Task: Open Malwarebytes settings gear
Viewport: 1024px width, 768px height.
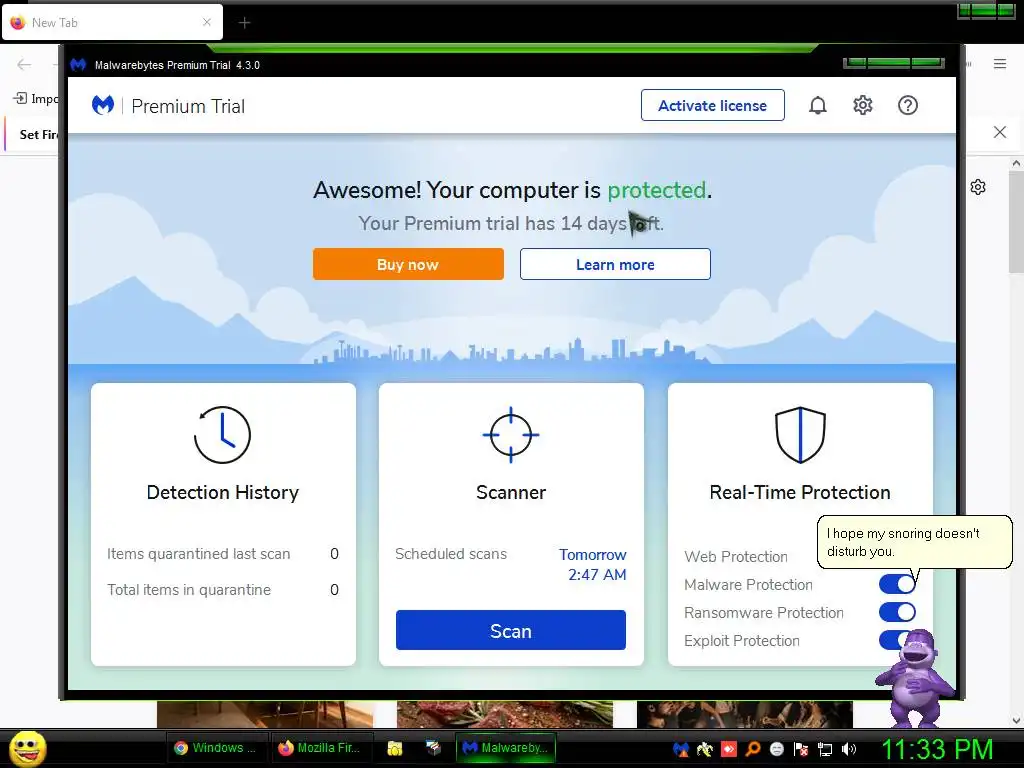Action: click(x=863, y=105)
